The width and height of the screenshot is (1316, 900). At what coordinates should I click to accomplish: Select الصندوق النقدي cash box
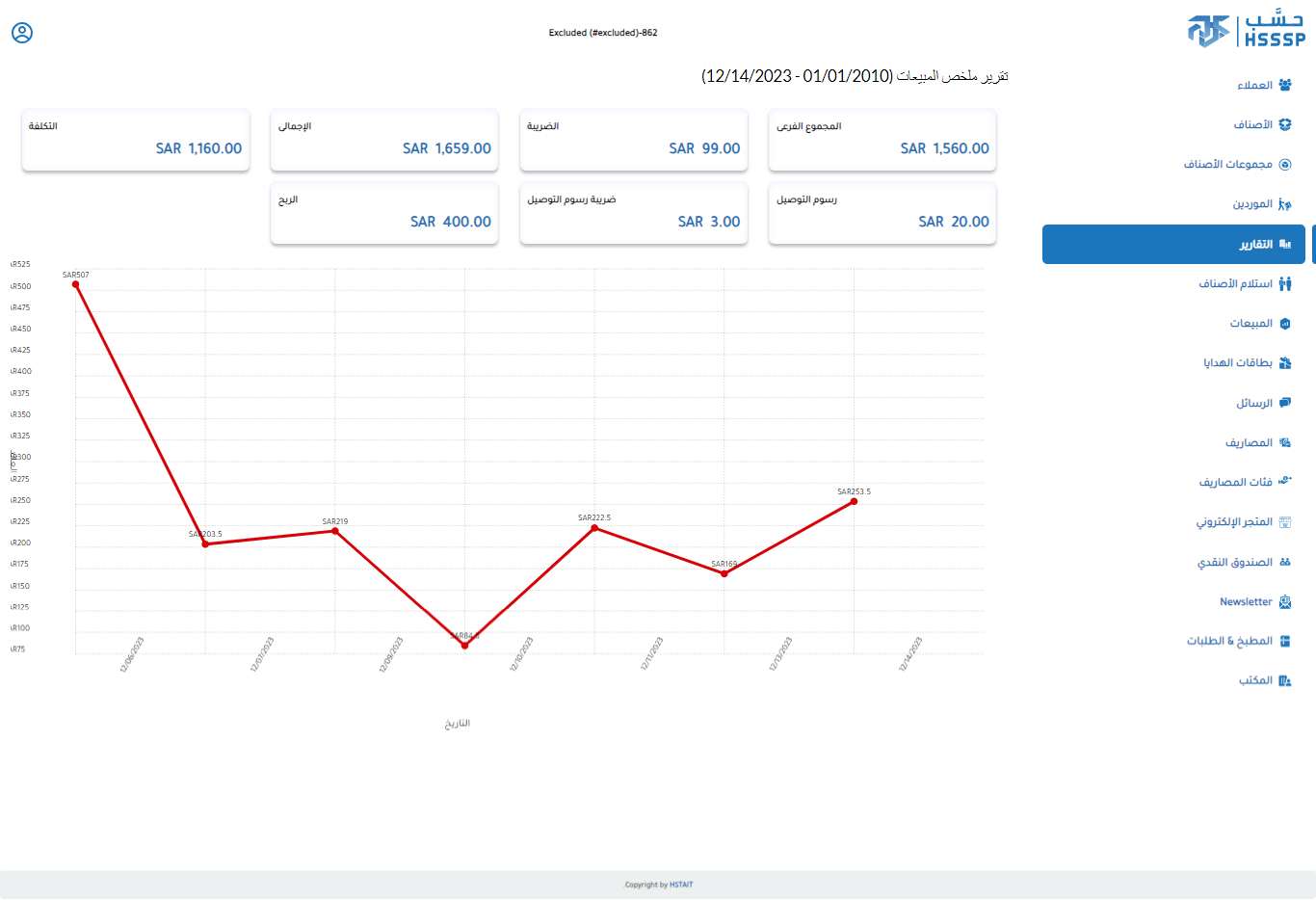(1234, 563)
